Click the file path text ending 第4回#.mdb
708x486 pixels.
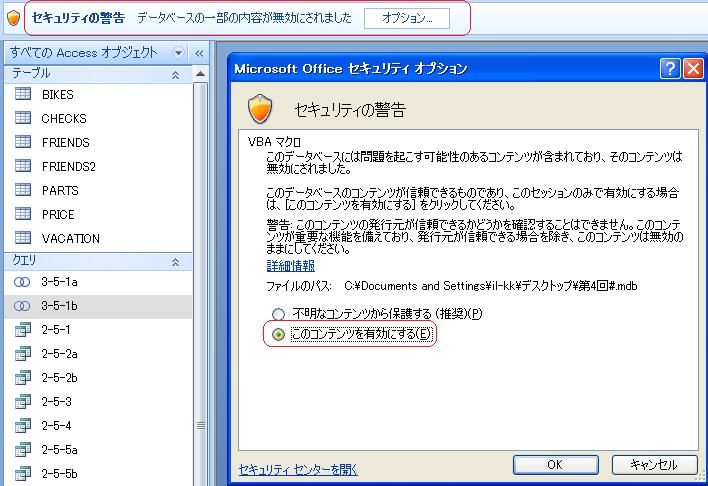(490, 286)
